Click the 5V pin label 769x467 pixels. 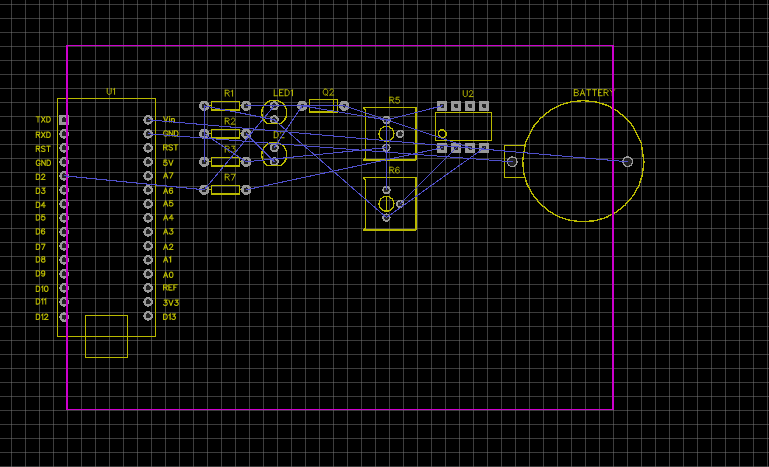point(168,162)
